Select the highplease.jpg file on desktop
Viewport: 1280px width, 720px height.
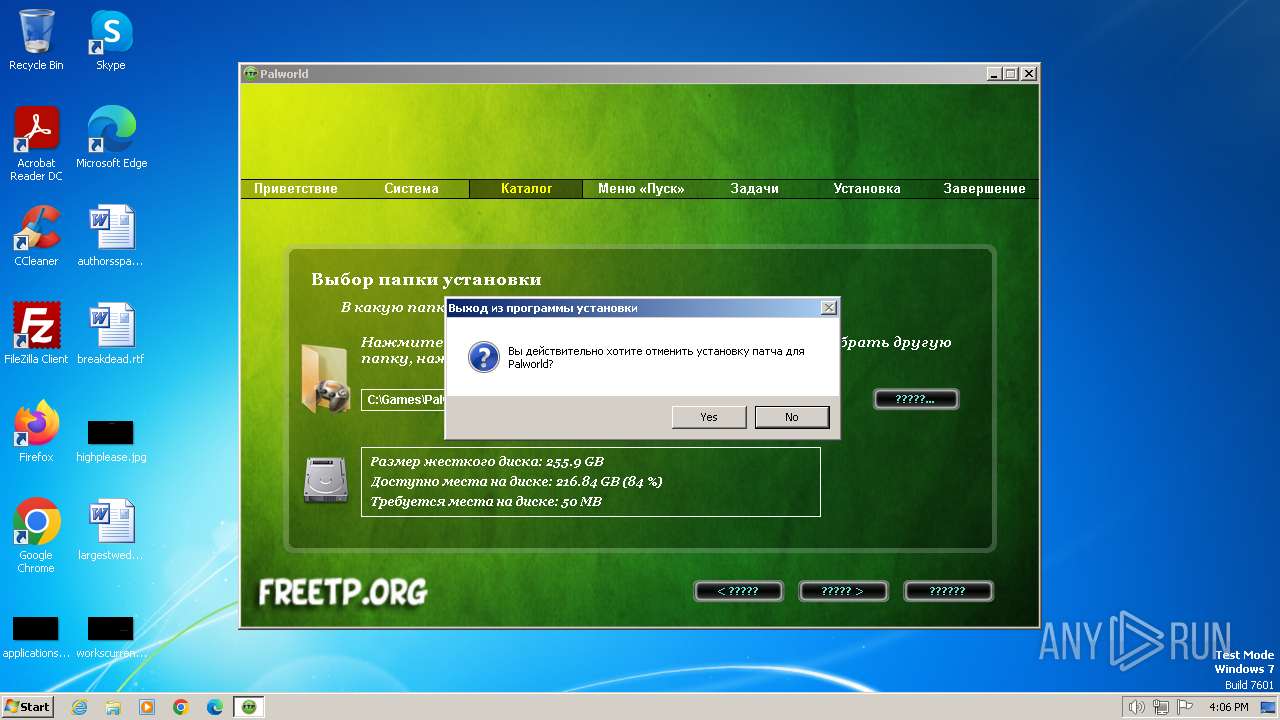(x=110, y=439)
